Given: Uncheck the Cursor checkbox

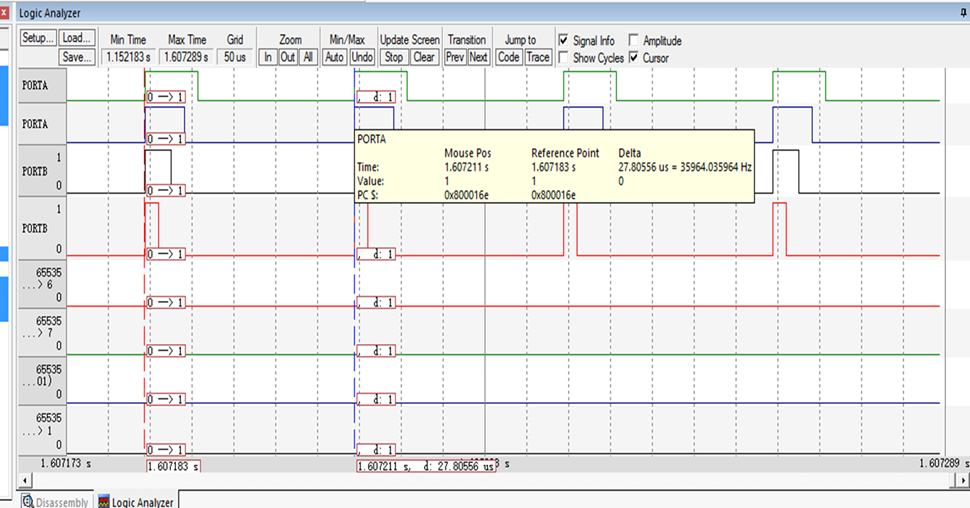Looking at the screenshot, I should [634, 58].
